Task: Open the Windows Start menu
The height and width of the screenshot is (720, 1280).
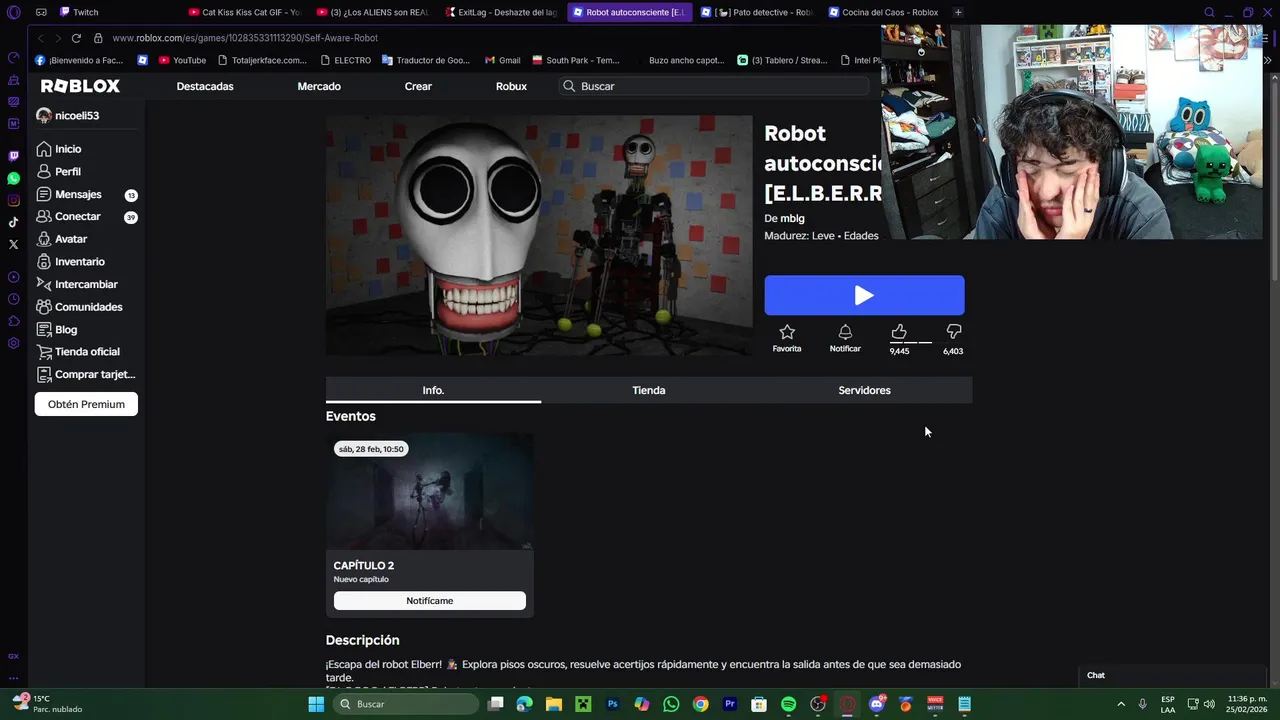Action: (316, 704)
